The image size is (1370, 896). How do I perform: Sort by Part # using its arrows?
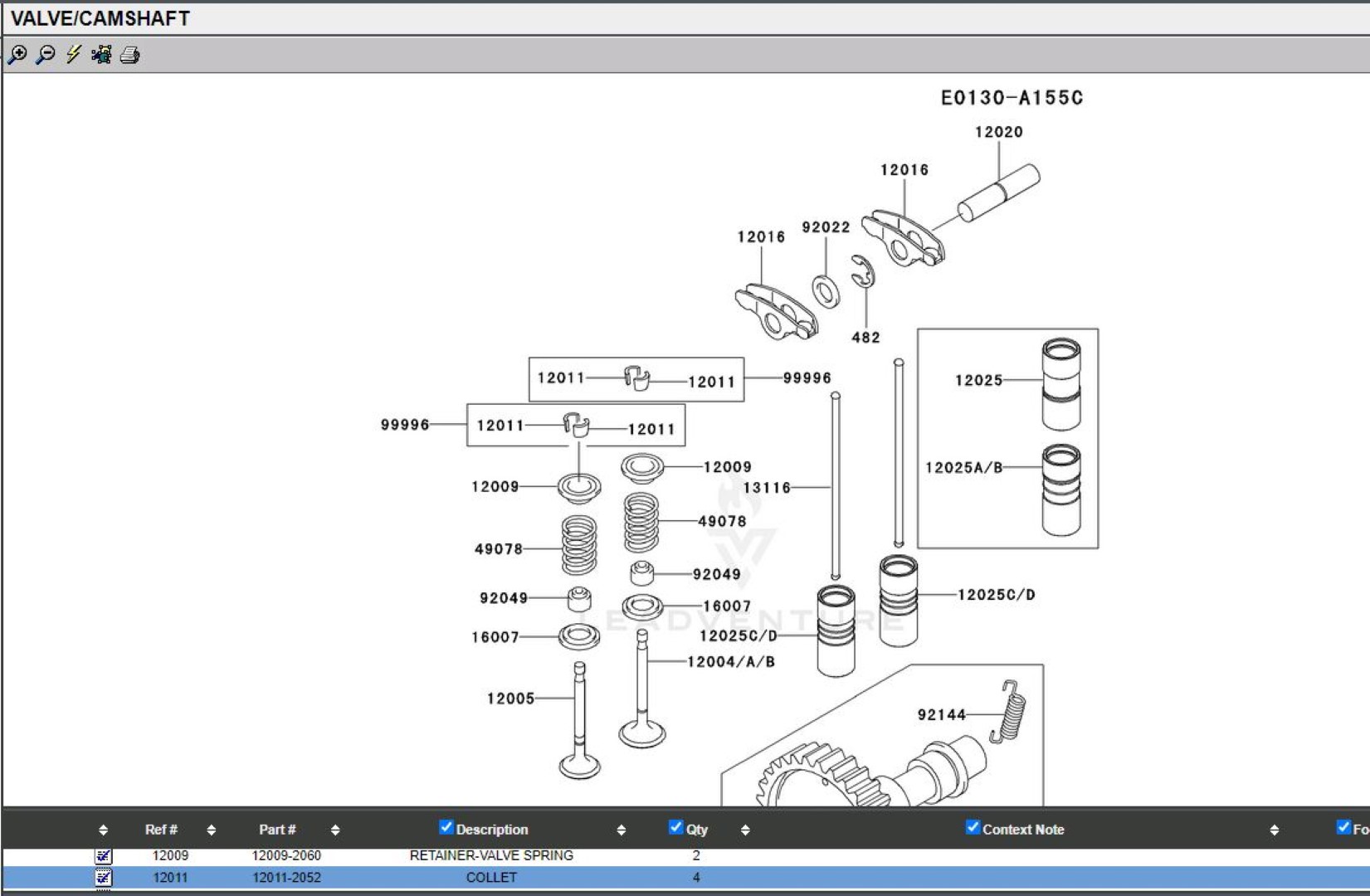tap(335, 830)
